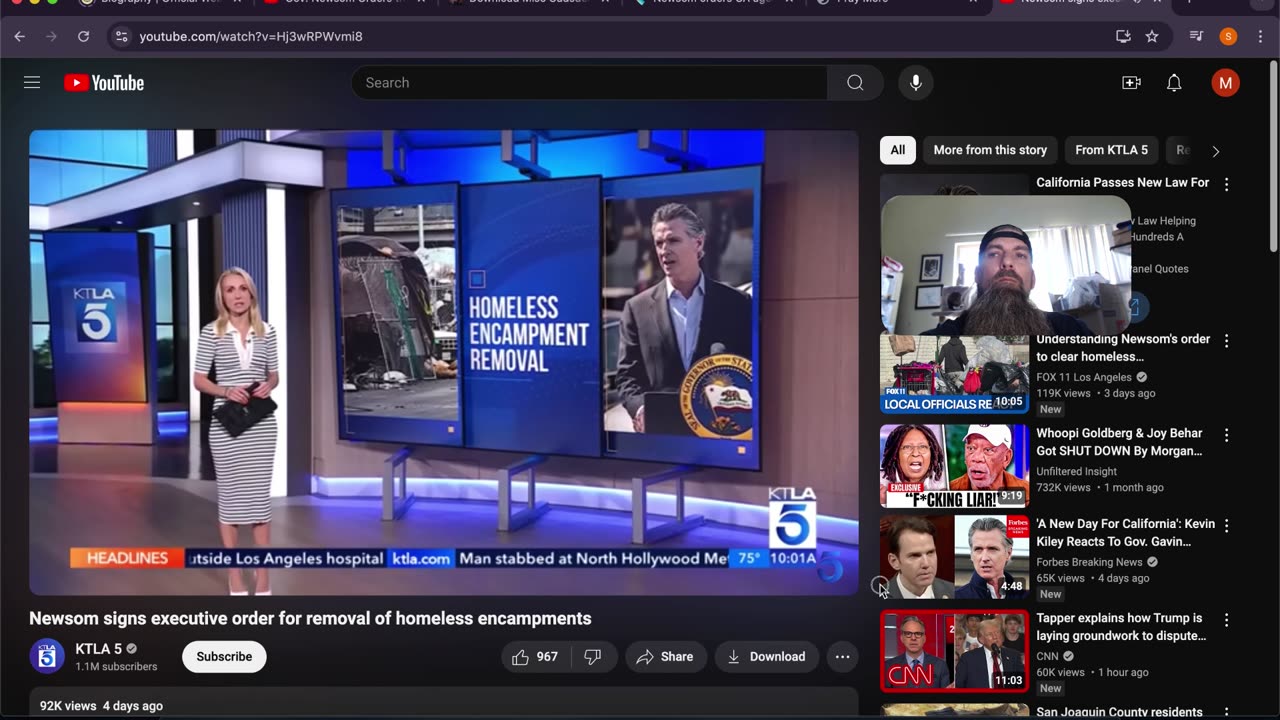Click the FOX 11 Los Angeles channel name
Screen dimensions: 1280x720
(x=1084, y=377)
